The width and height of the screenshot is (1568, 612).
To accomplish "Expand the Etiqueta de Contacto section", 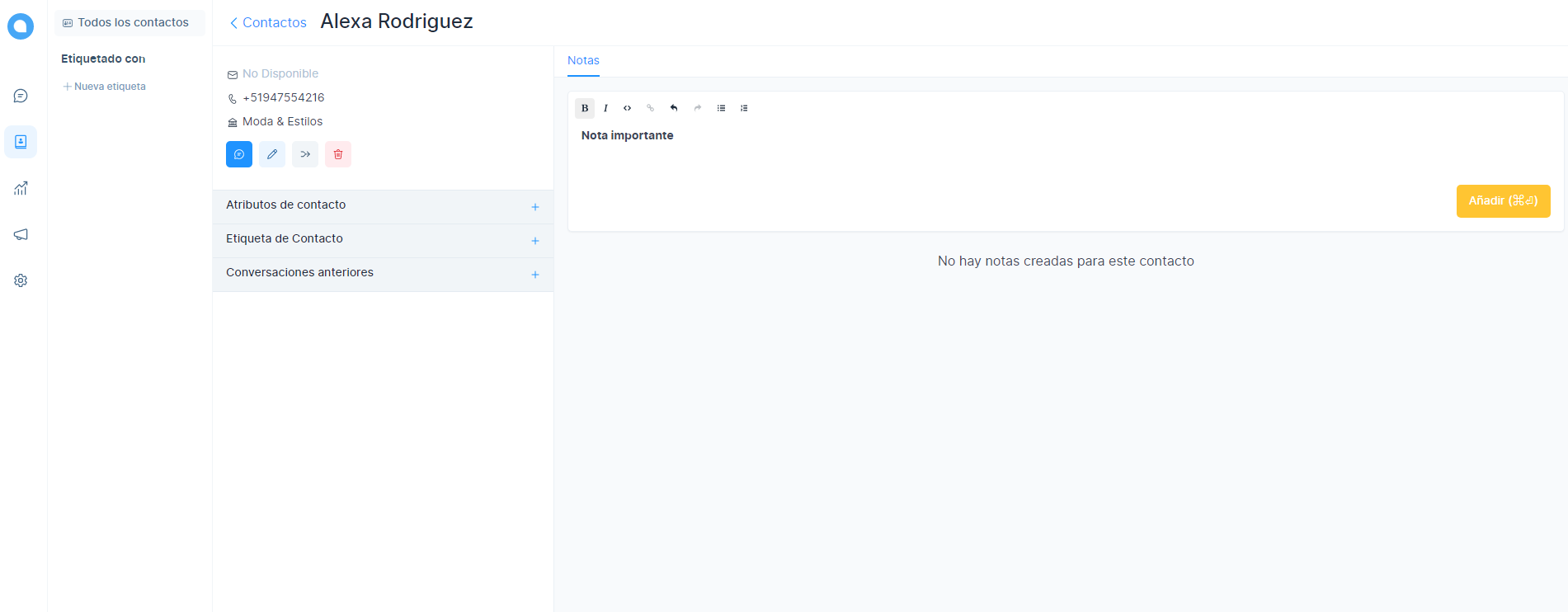I will coord(535,241).
